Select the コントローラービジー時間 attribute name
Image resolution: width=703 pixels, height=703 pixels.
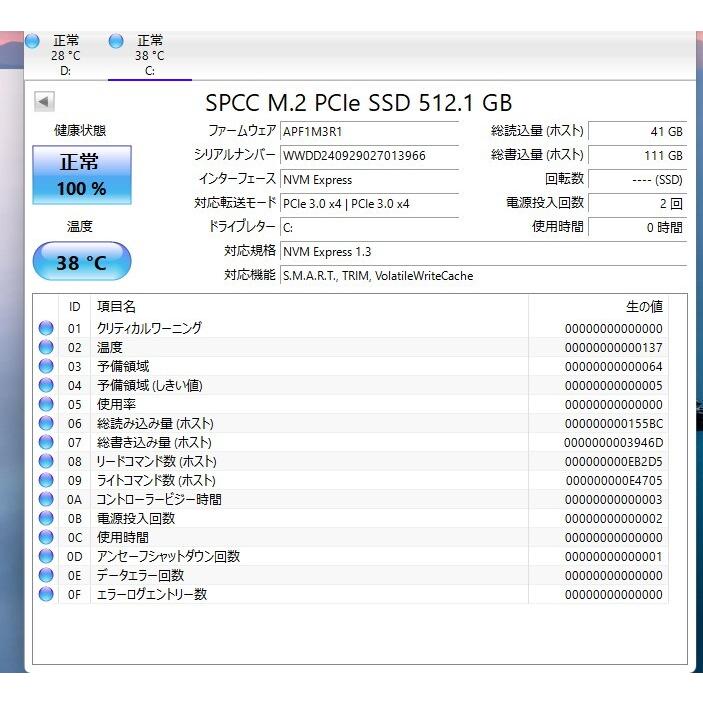[x=159, y=499]
